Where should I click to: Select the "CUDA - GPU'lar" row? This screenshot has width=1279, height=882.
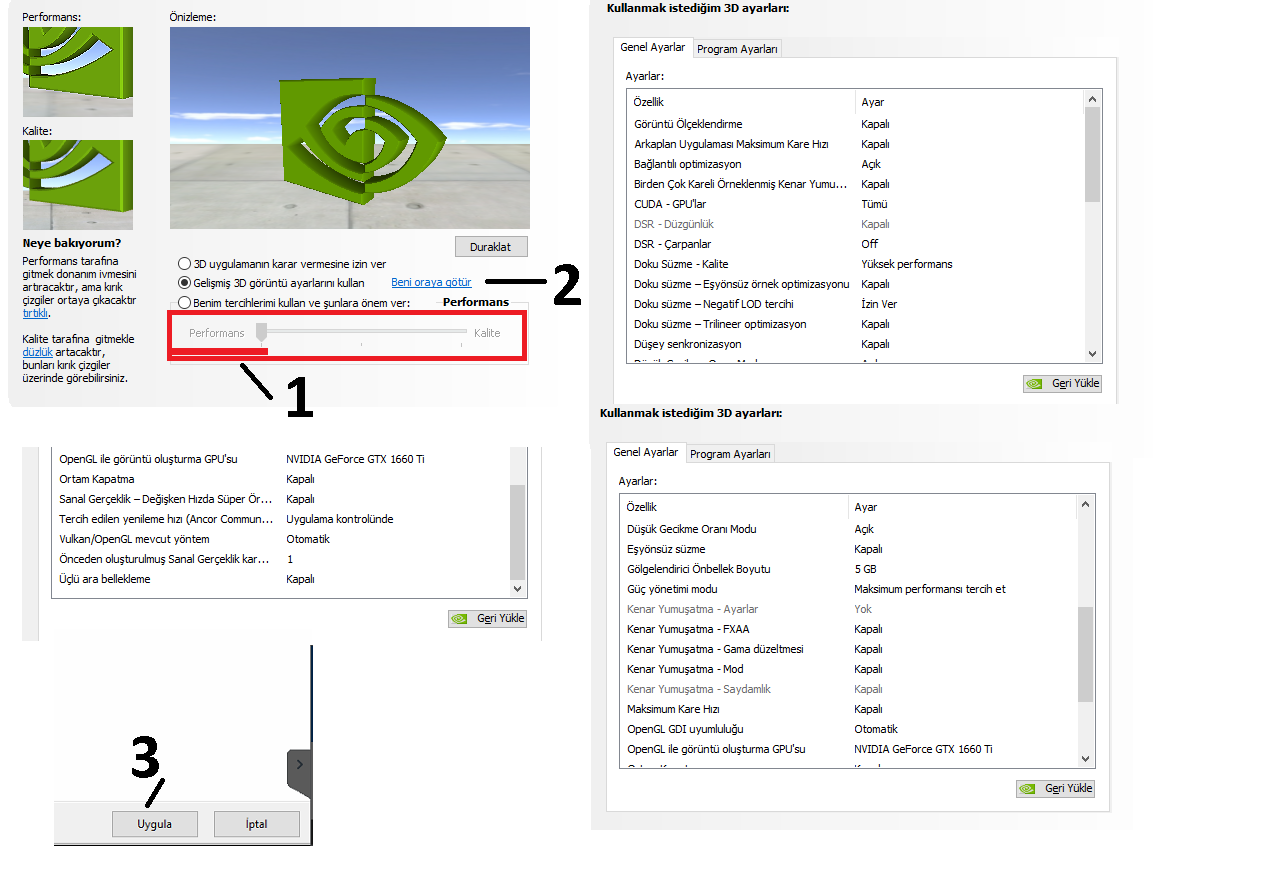(855, 204)
